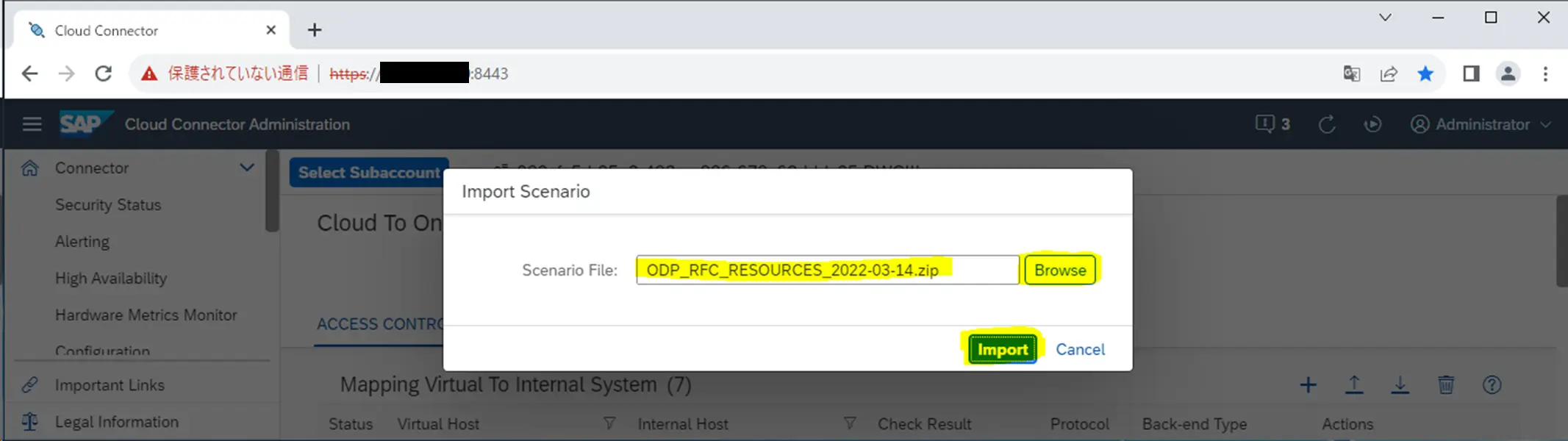Image resolution: width=1568 pixels, height=441 pixels.
Task: Open the browser profile menu
Action: (x=1508, y=73)
